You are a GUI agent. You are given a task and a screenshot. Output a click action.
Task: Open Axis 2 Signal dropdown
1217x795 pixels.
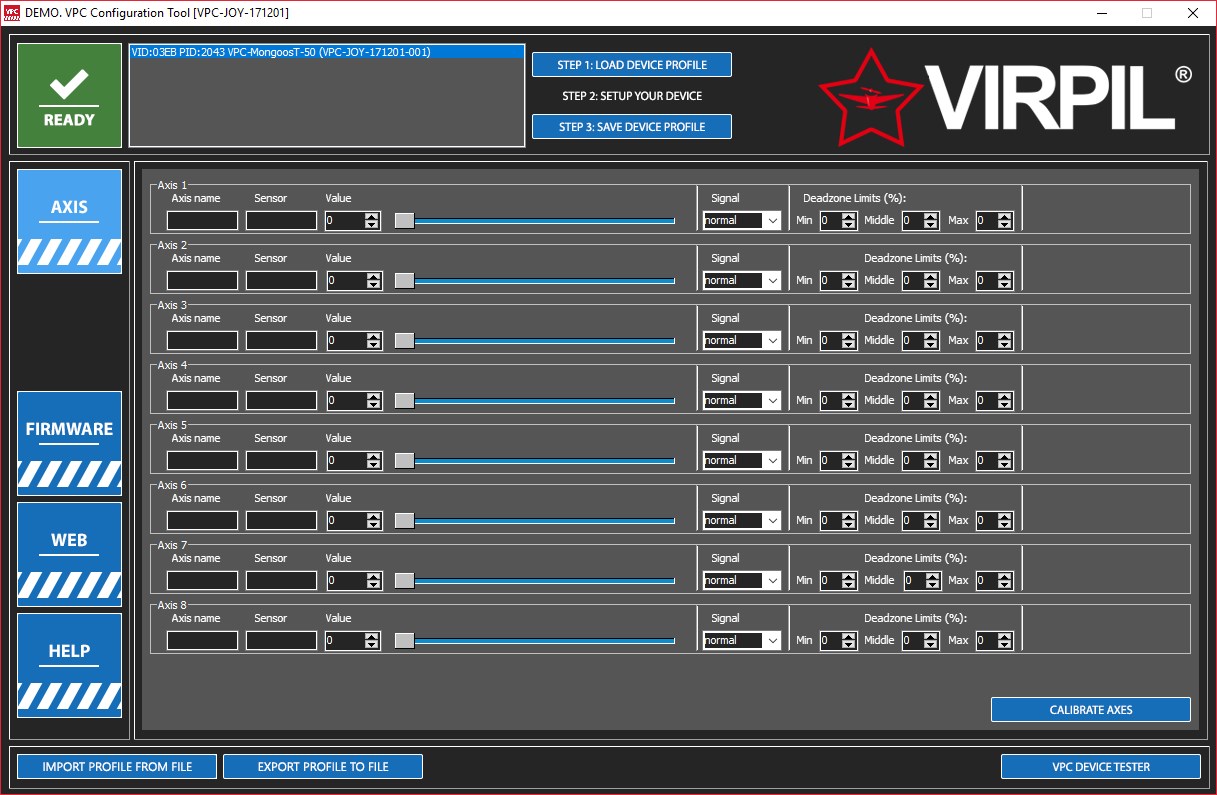[742, 281]
